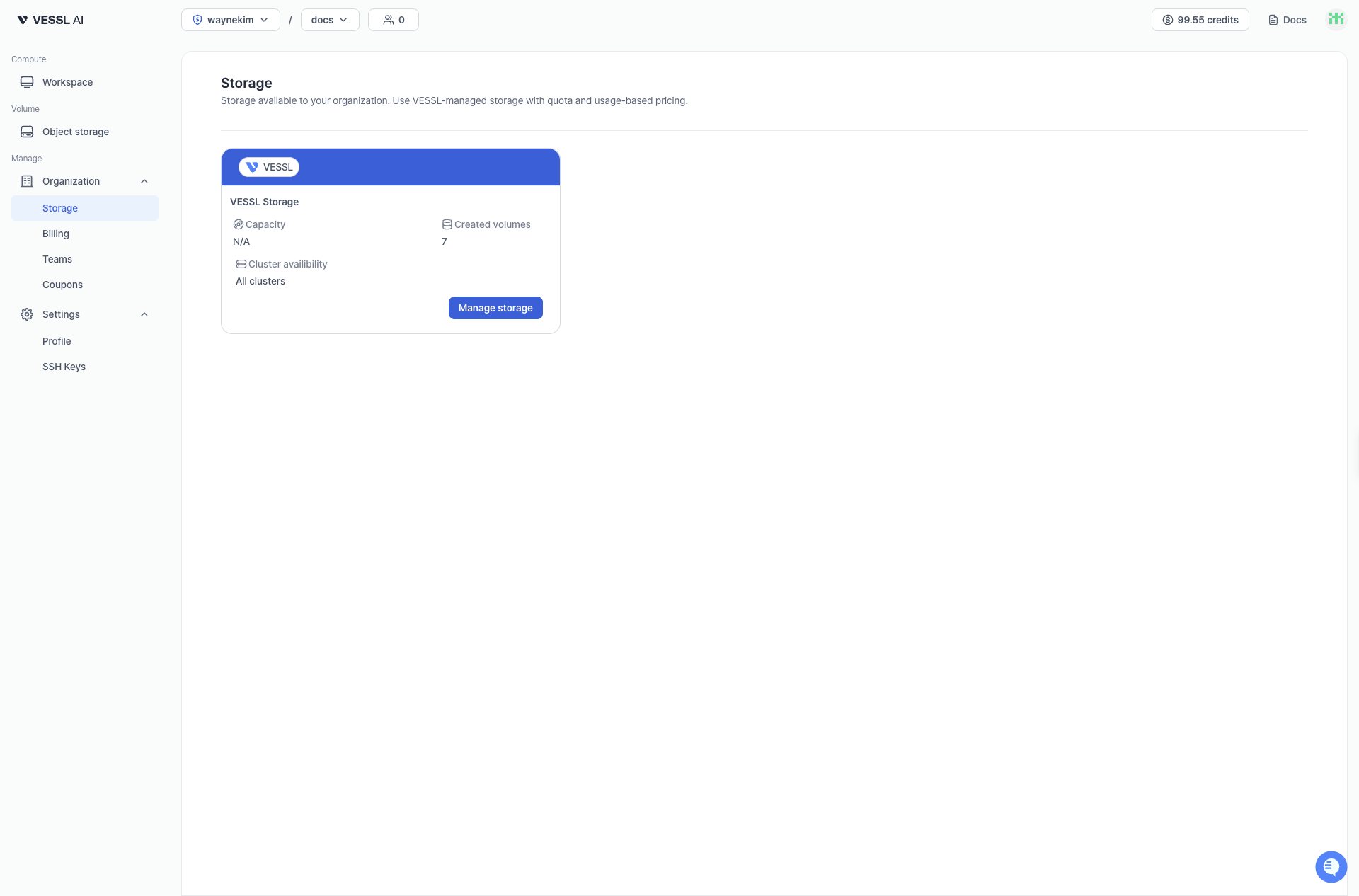Click the Manage storage button
Viewport: 1359px width, 896px height.
(x=495, y=308)
